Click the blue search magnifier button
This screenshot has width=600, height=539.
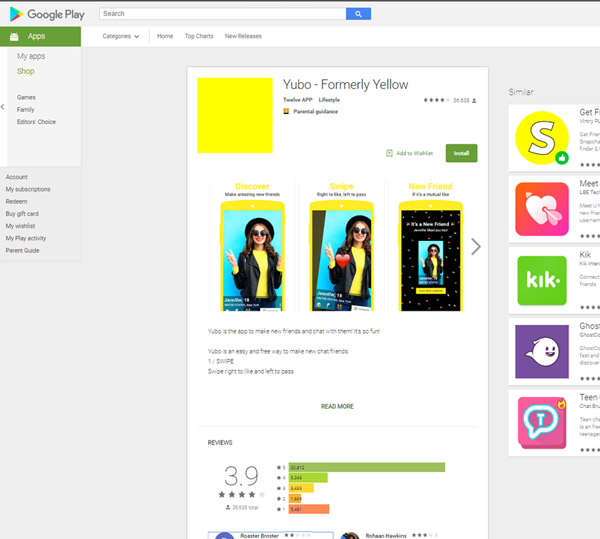tap(358, 14)
